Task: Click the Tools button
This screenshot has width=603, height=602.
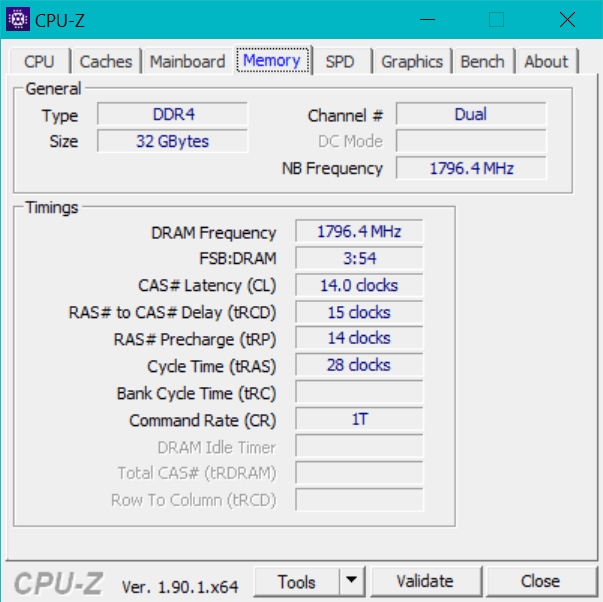Action: pos(297,581)
